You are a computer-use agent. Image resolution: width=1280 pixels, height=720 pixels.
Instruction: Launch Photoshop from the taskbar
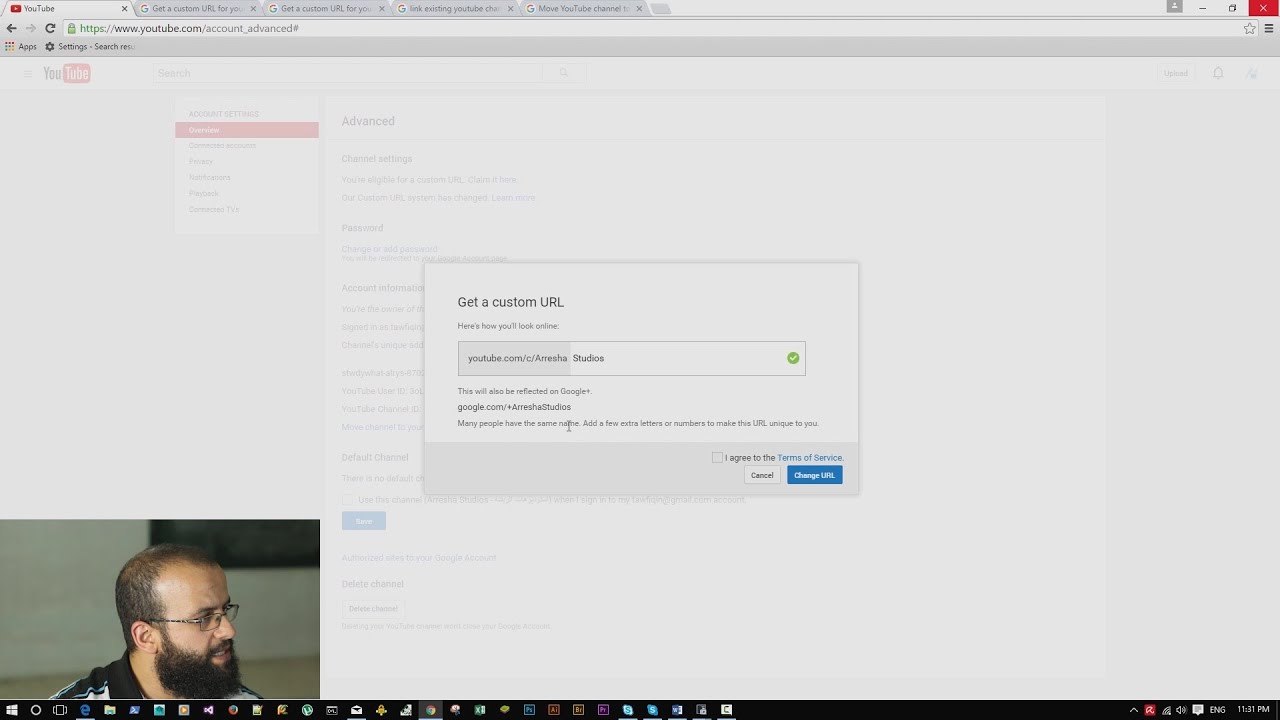click(529, 710)
